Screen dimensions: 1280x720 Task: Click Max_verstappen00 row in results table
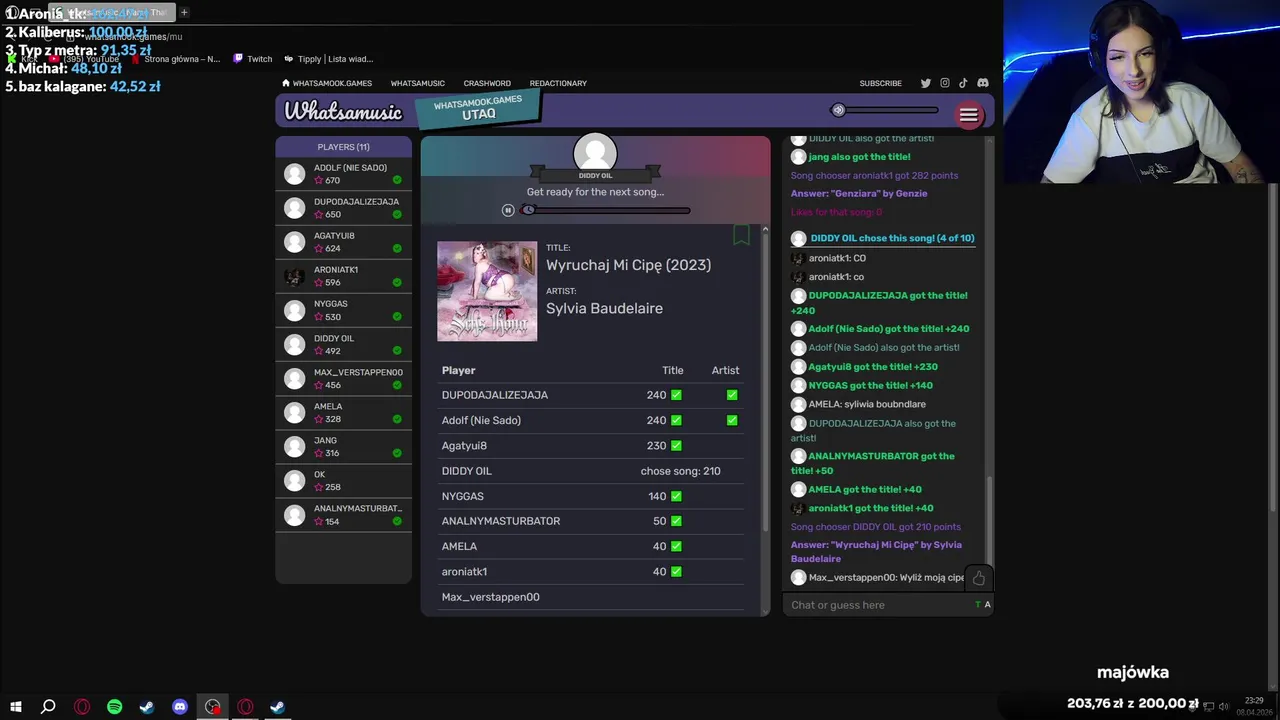pyautogui.click(x=592, y=597)
